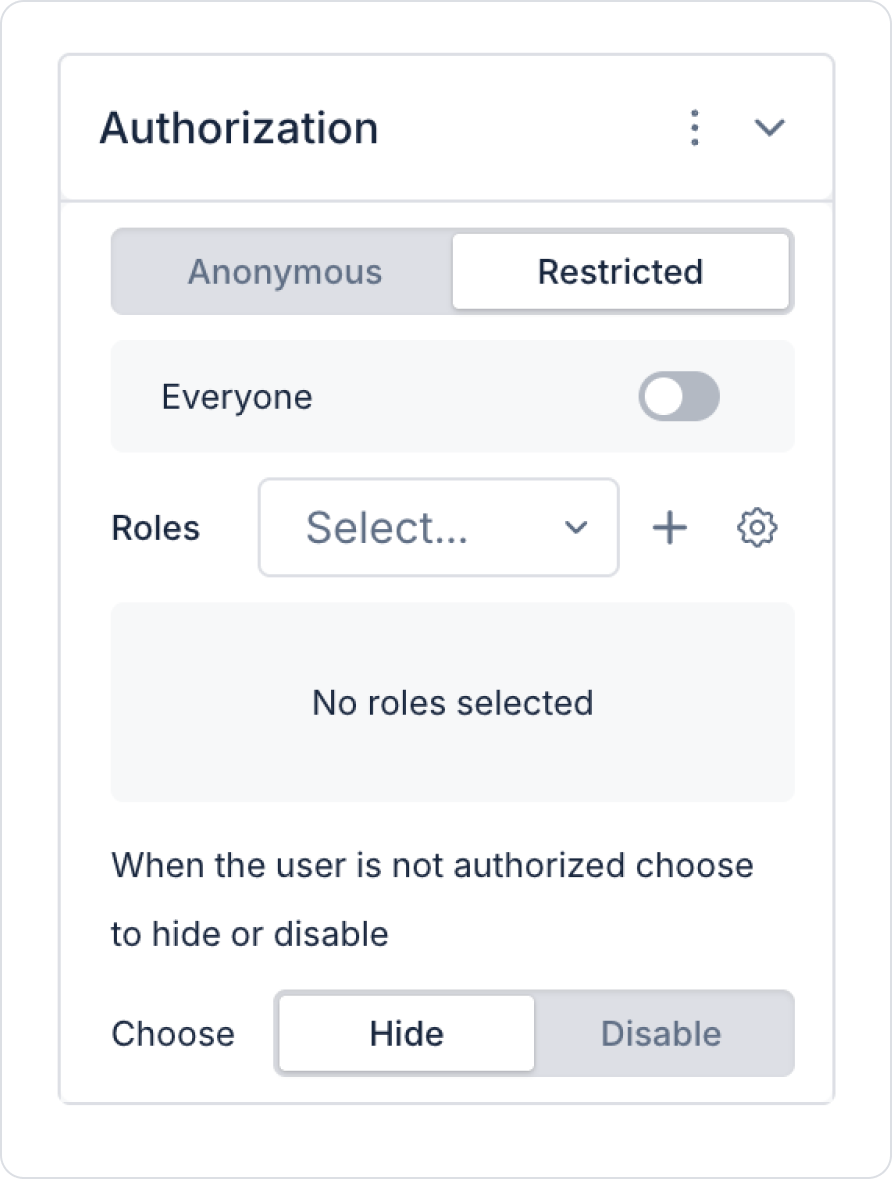Open the Authorization three-dot options menu
The image size is (892, 1179).
694,128
